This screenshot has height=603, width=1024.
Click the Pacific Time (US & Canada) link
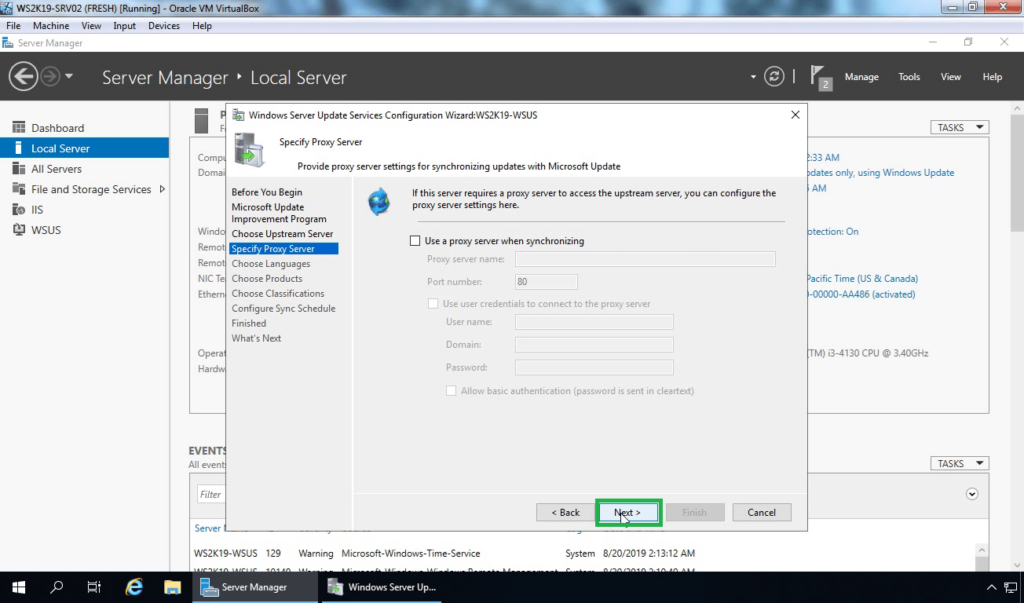pos(862,278)
